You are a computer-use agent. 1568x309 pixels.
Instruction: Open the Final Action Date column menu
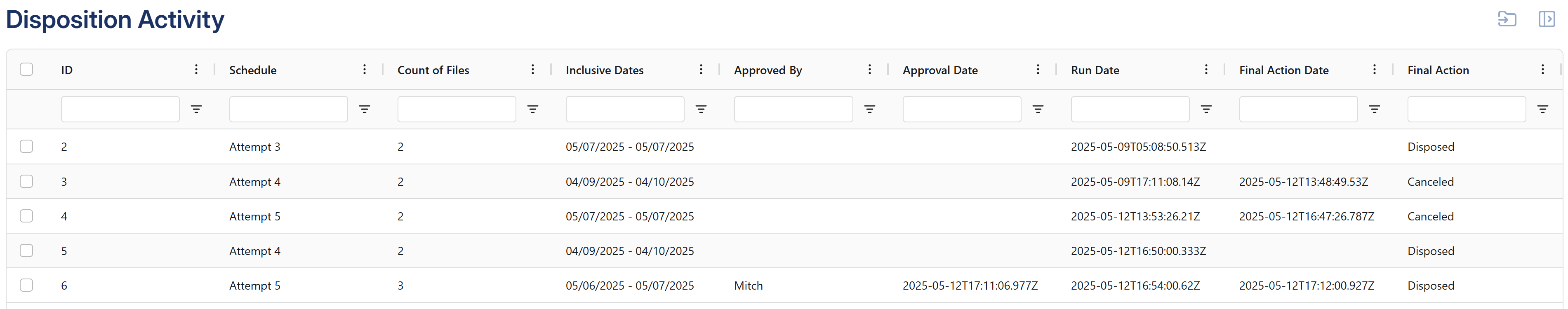click(x=1374, y=69)
